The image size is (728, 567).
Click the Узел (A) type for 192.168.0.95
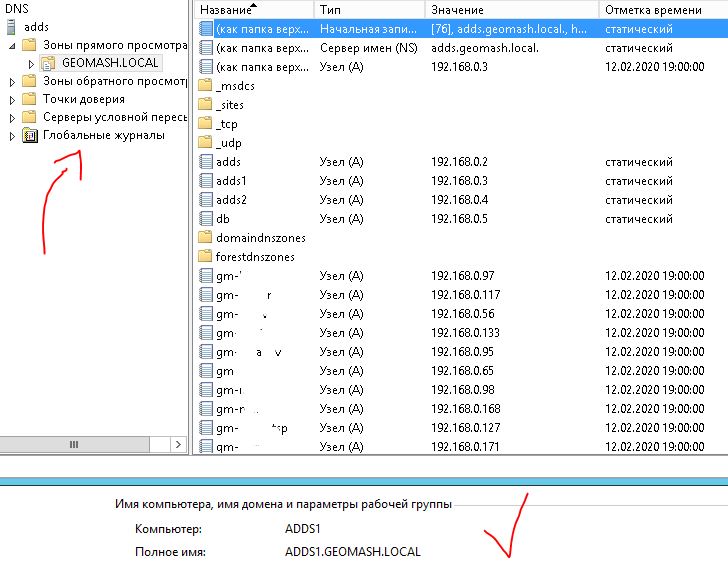[341, 352]
